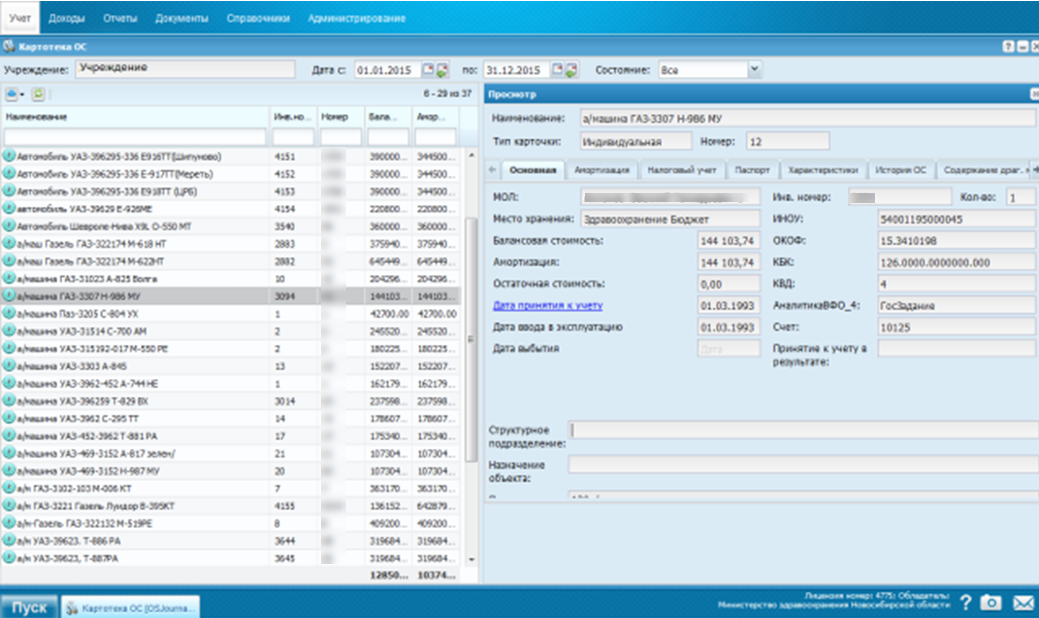Click the row icon for а/машина Паз-3205 С-804 УХ
The height and width of the screenshot is (618, 1039).
point(9,313)
